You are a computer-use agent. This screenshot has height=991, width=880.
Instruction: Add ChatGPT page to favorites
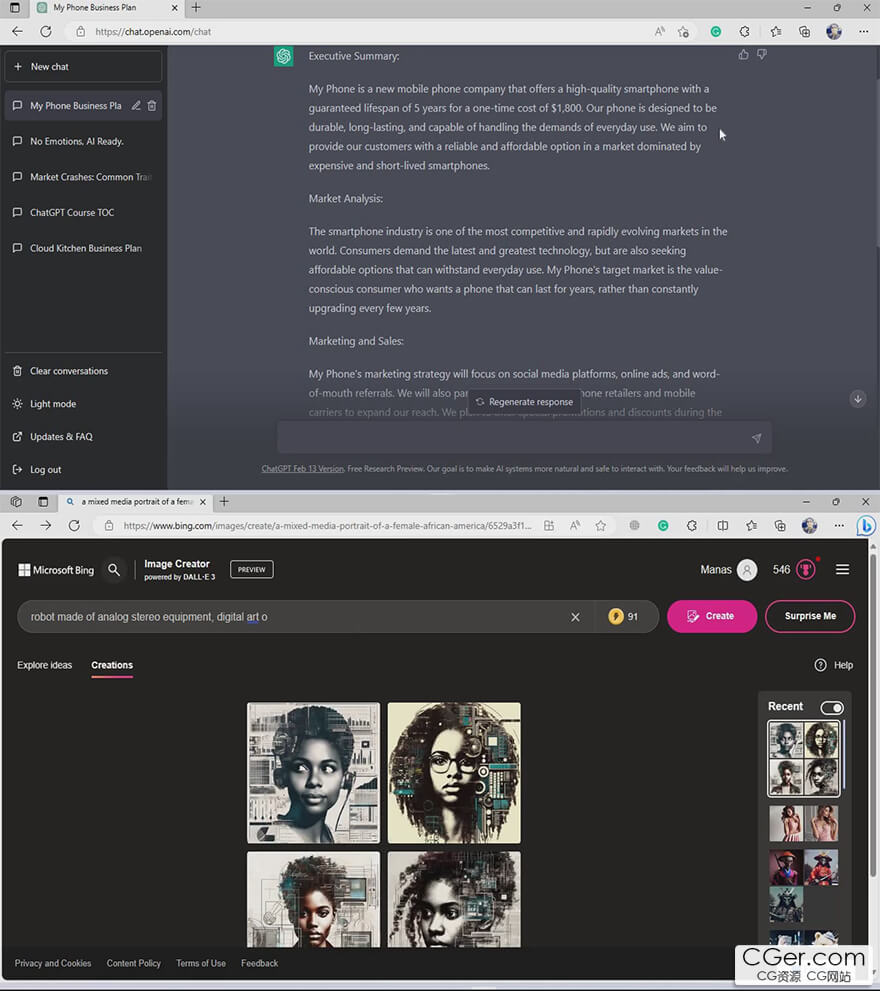click(683, 32)
